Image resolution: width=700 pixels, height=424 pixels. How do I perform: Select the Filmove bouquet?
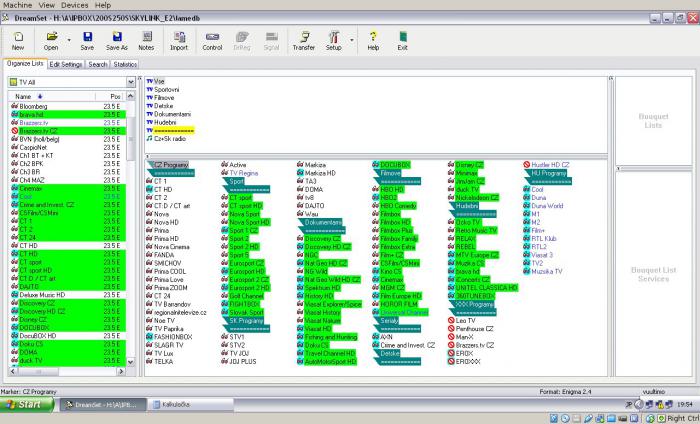point(160,98)
